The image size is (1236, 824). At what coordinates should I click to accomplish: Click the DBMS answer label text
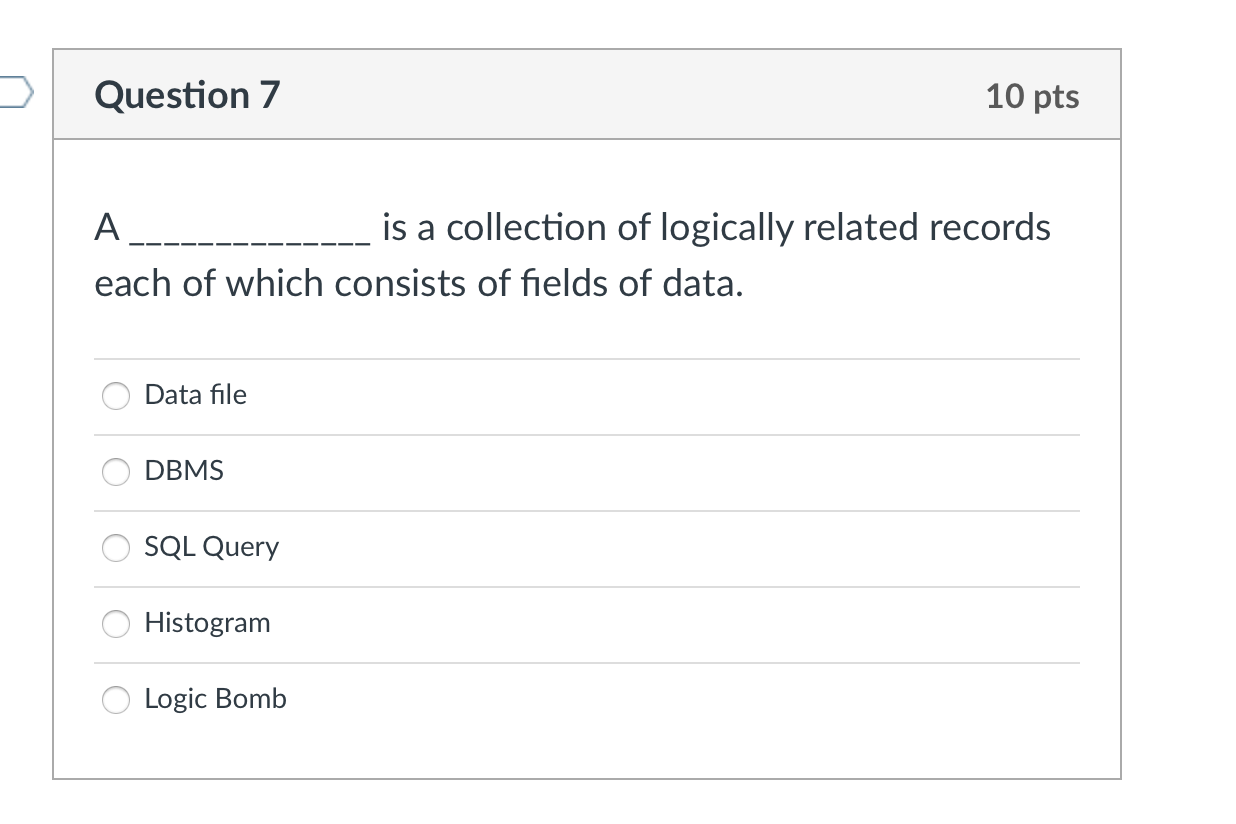tap(183, 470)
